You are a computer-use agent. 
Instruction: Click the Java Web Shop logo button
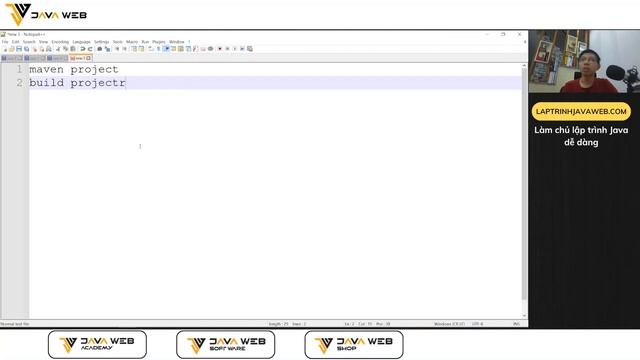click(x=354, y=344)
